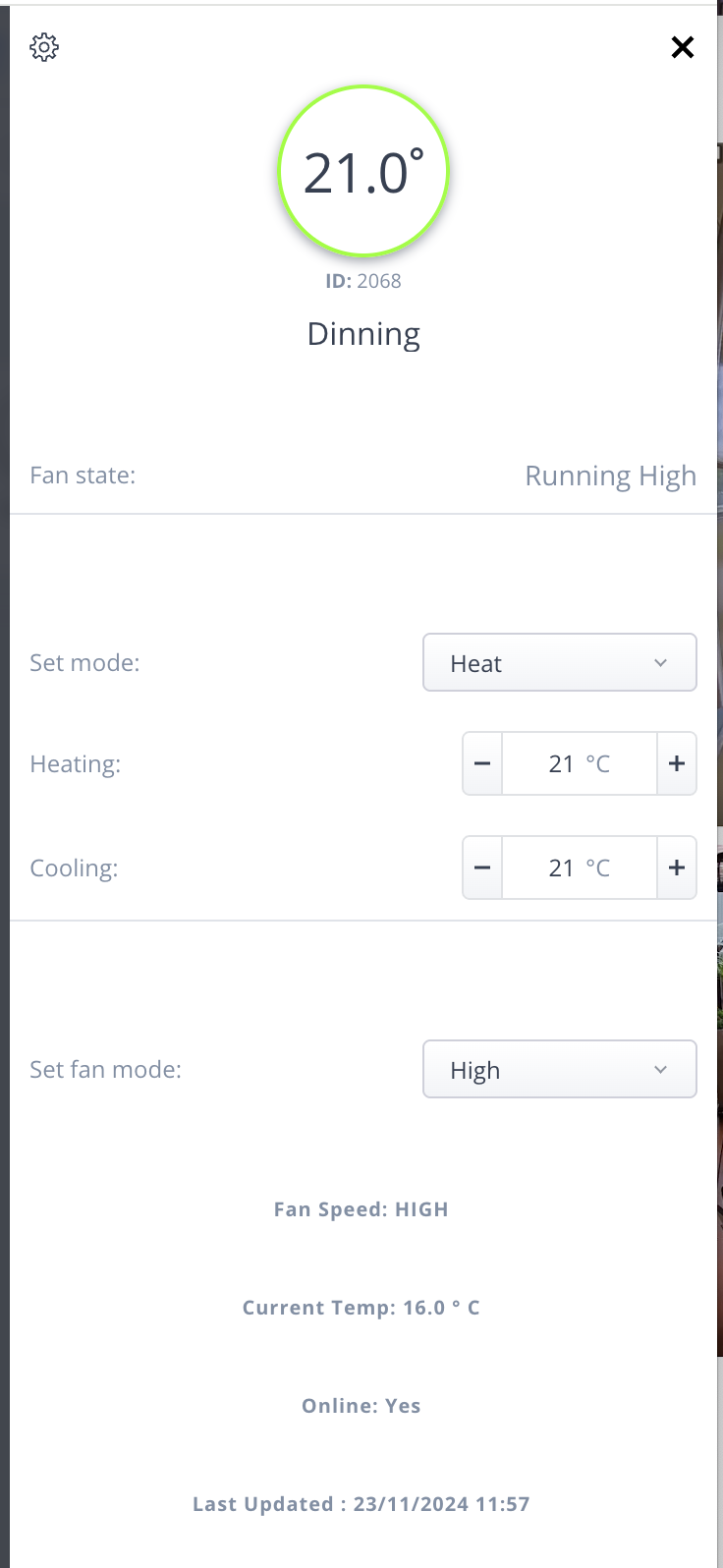723x1568 pixels.
Task: Close the thermostat panel with X
Action: [682, 47]
